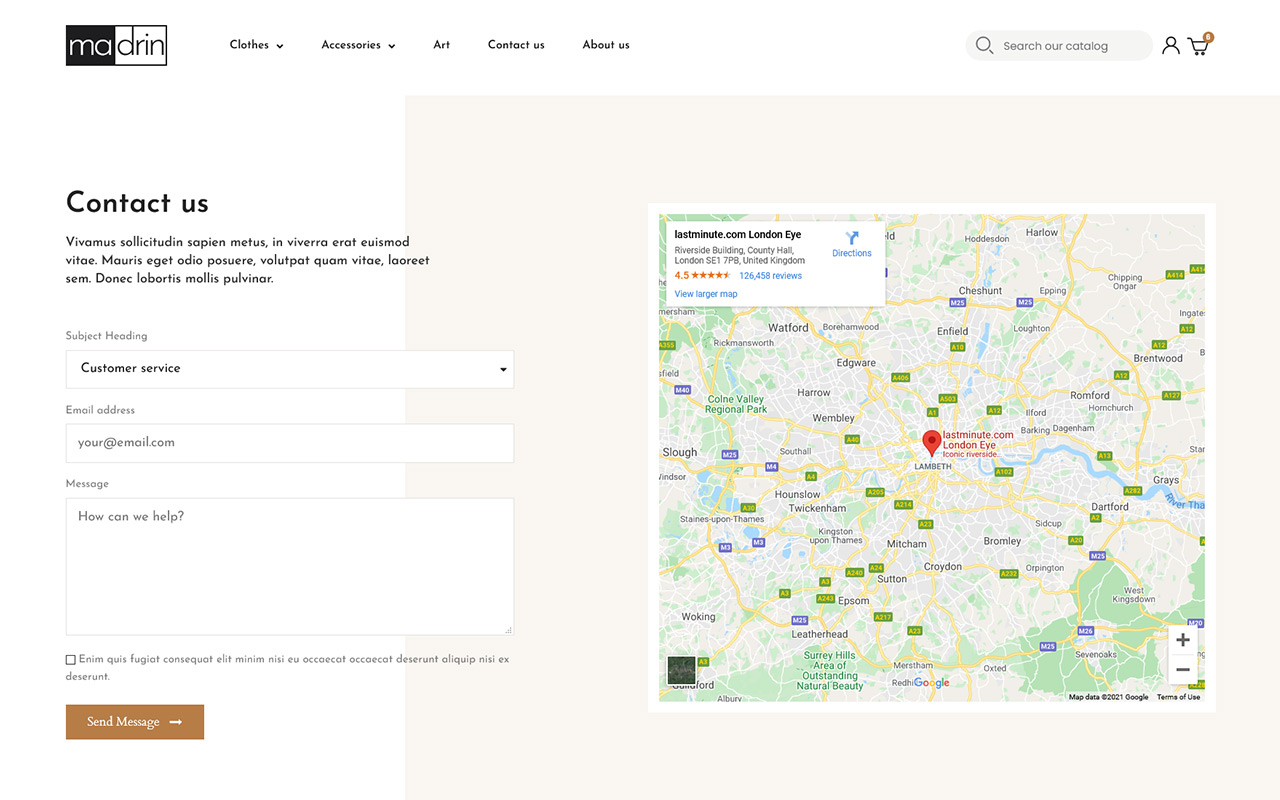Viewport: 1280px width, 800px height.
Task: Expand the Accessories menu
Action: pos(358,45)
